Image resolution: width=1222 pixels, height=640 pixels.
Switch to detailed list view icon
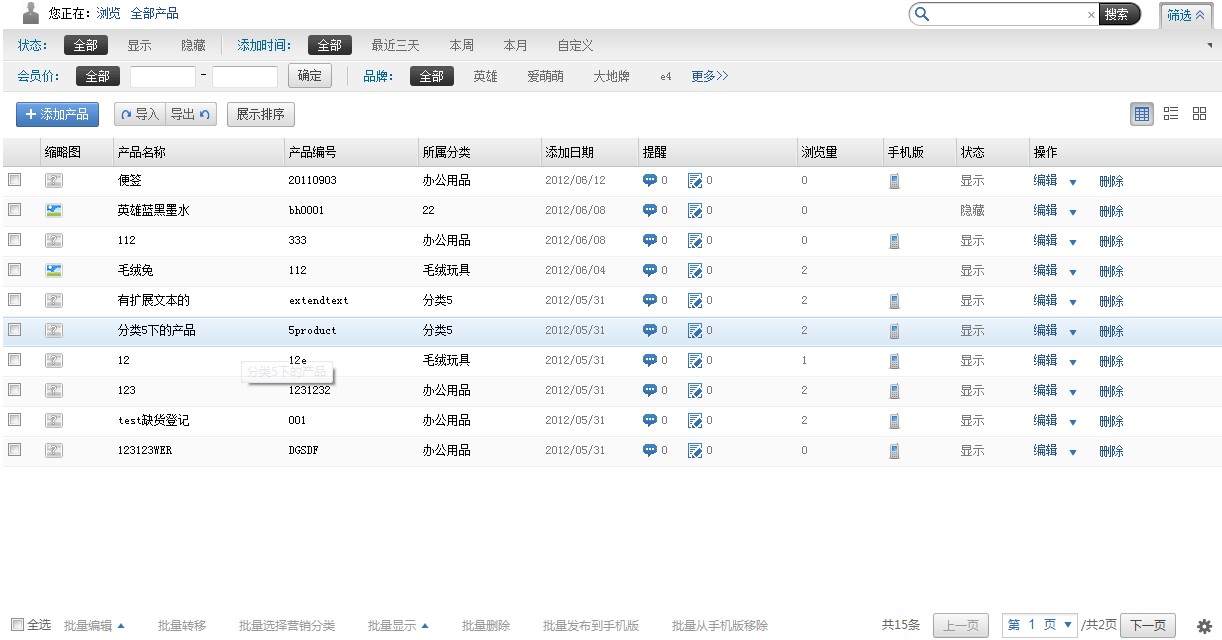pyautogui.click(x=1171, y=114)
